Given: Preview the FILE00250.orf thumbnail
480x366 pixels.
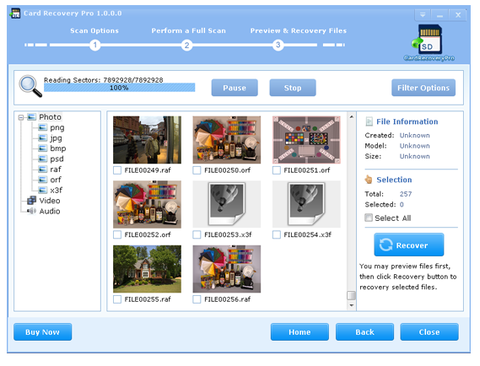Looking at the screenshot, I should [x=227, y=140].
